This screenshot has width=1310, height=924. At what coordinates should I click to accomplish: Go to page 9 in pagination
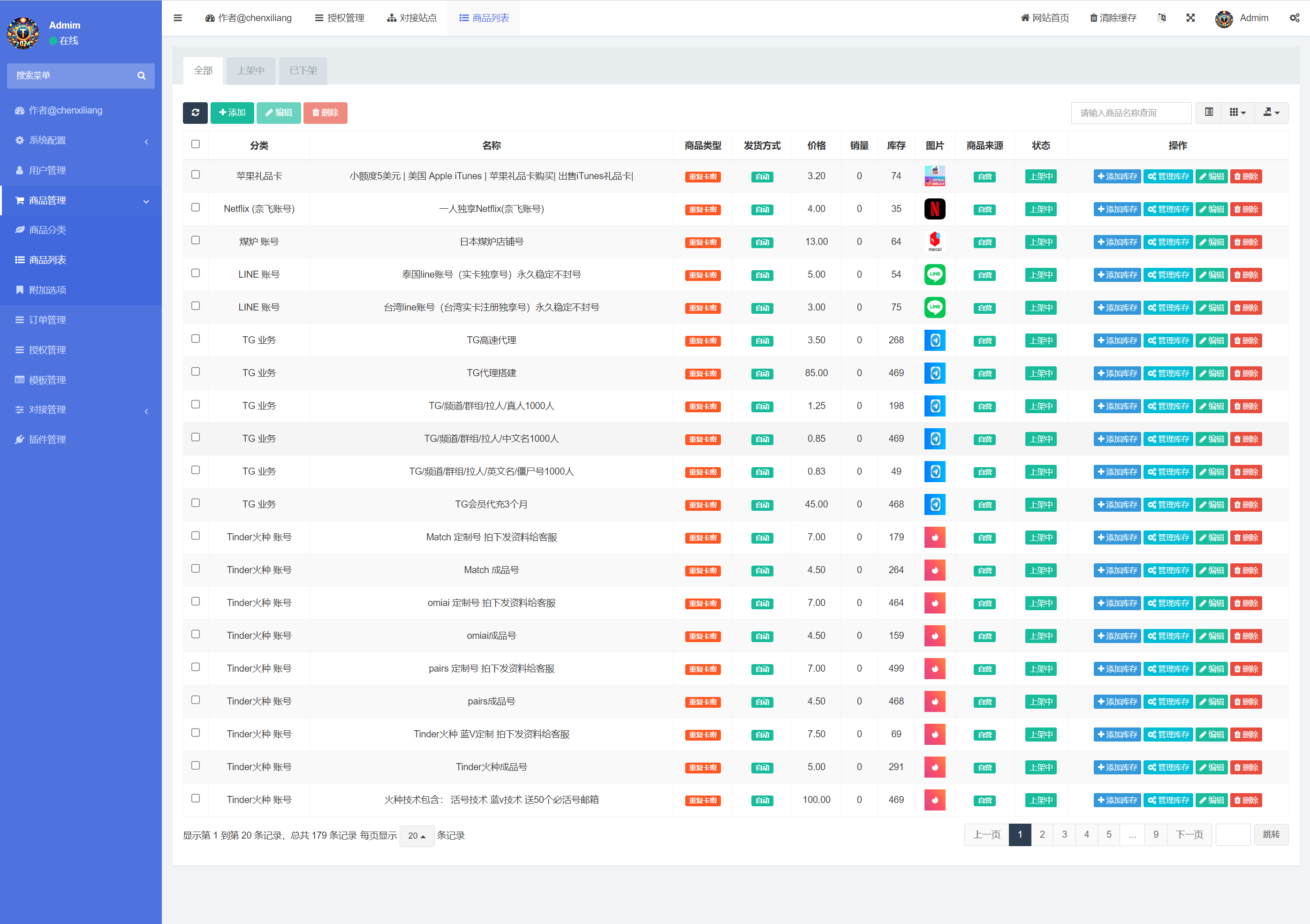pyautogui.click(x=1156, y=834)
